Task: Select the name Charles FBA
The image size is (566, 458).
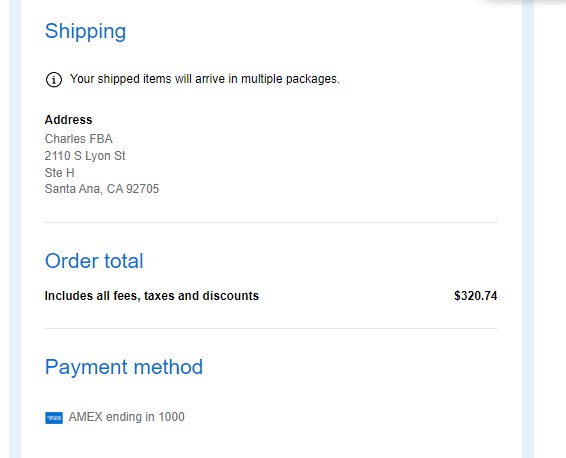Action: click(78, 139)
